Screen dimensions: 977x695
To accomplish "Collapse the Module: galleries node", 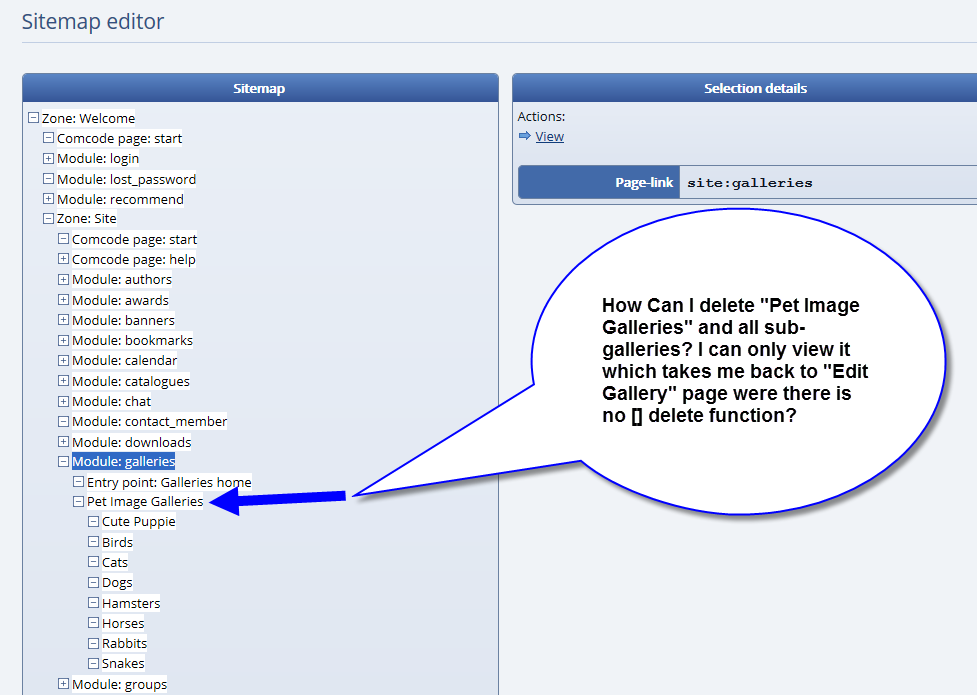I will [64, 462].
